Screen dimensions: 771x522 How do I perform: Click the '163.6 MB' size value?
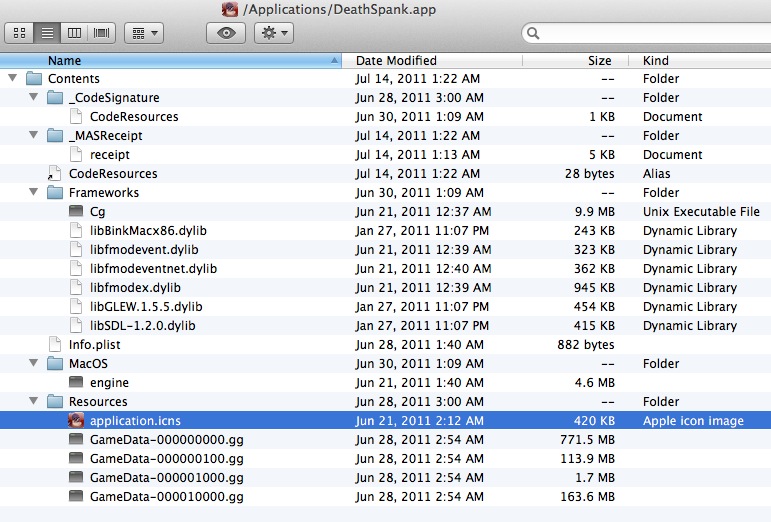(587, 497)
